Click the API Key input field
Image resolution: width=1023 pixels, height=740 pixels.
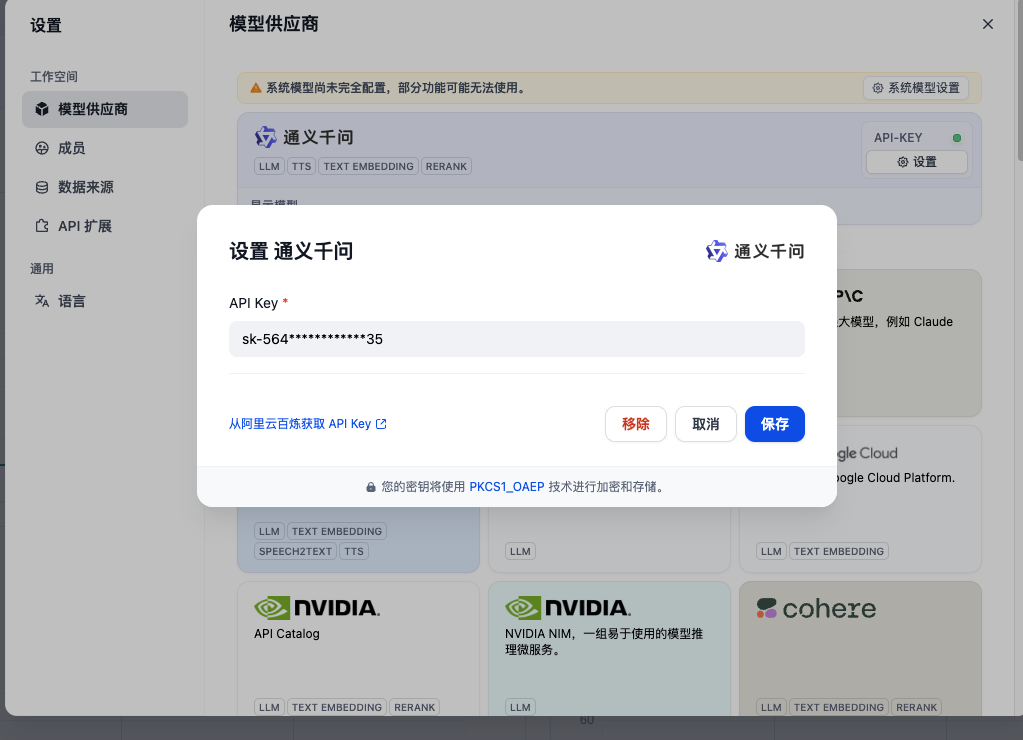coord(516,339)
